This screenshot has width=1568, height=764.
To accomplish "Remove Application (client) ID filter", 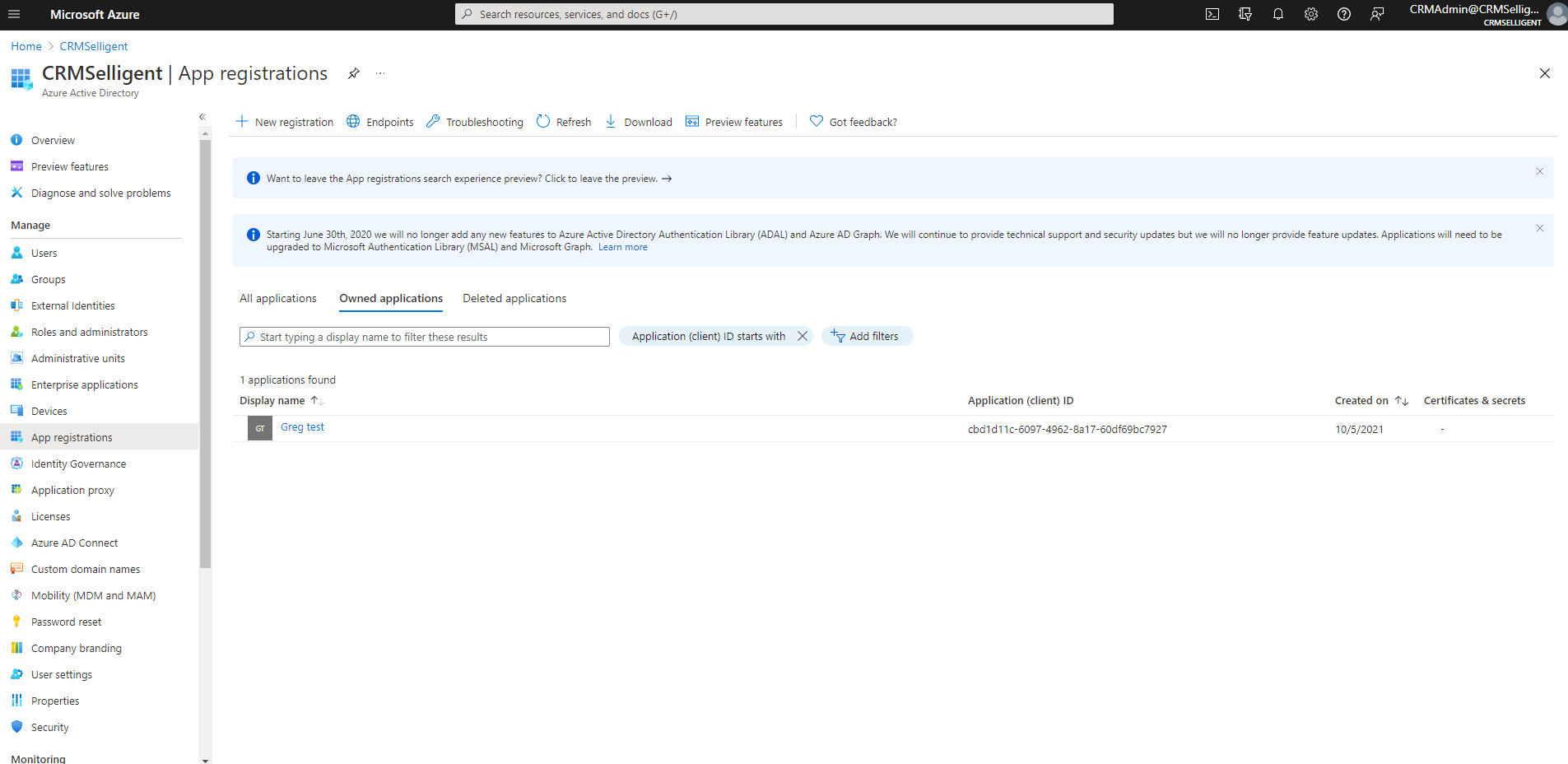I will [x=803, y=336].
